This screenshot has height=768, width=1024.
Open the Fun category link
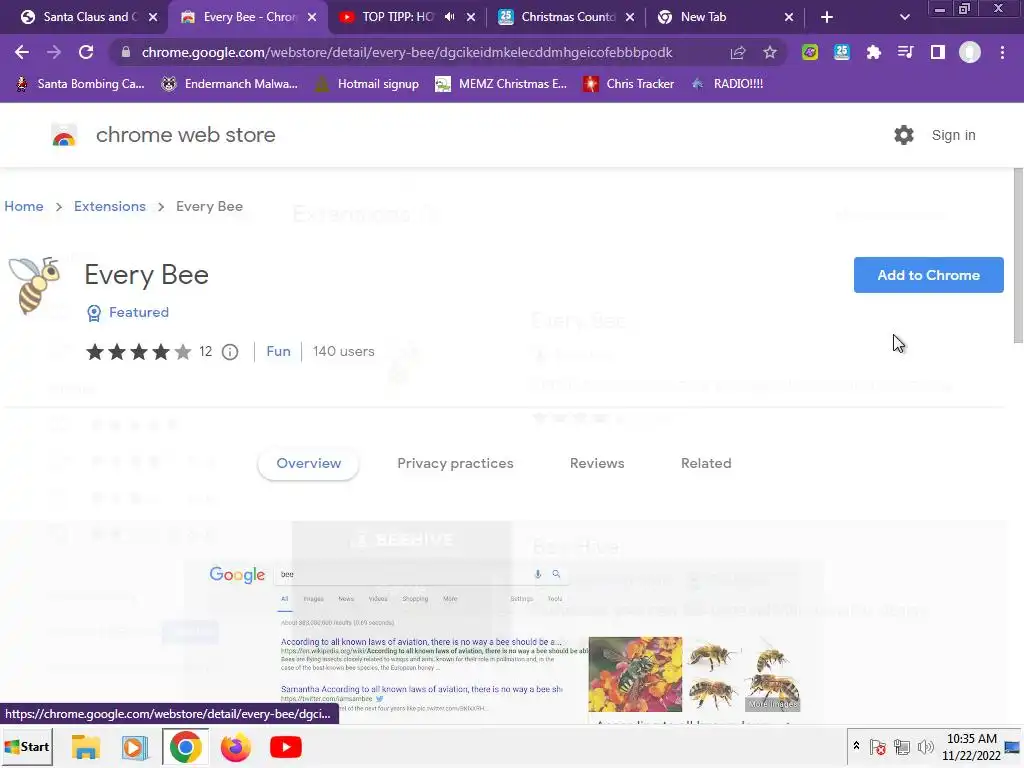(278, 351)
